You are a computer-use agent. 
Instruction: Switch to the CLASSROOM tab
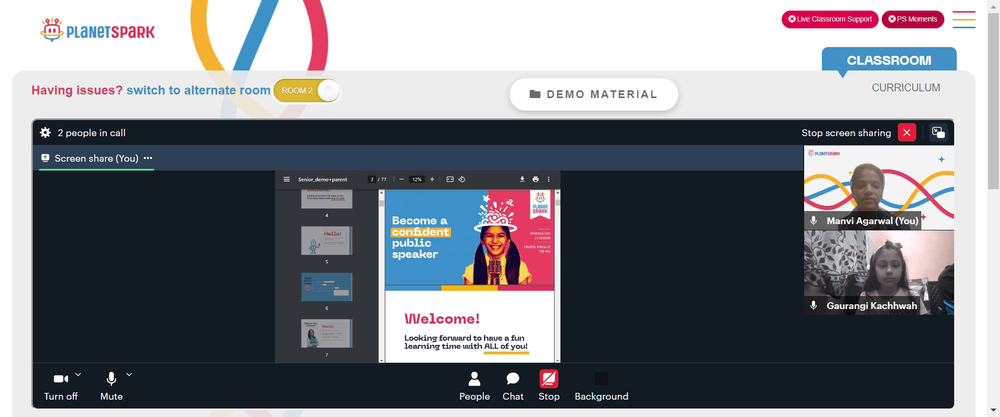pyautogui.click(x=889, y=61)
